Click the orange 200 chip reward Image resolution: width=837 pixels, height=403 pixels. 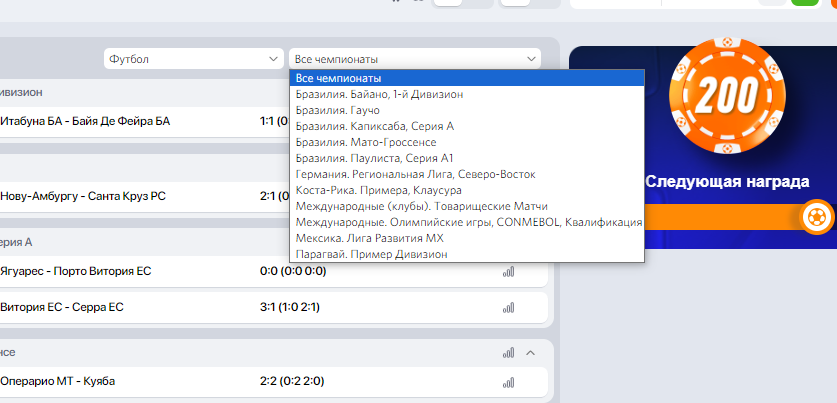point(727,95)
